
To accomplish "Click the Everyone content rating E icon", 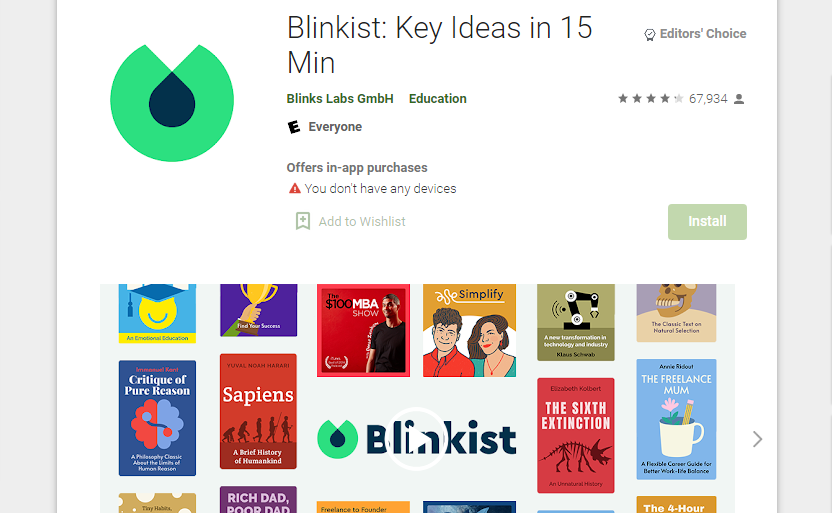I will tap(293, 127).
